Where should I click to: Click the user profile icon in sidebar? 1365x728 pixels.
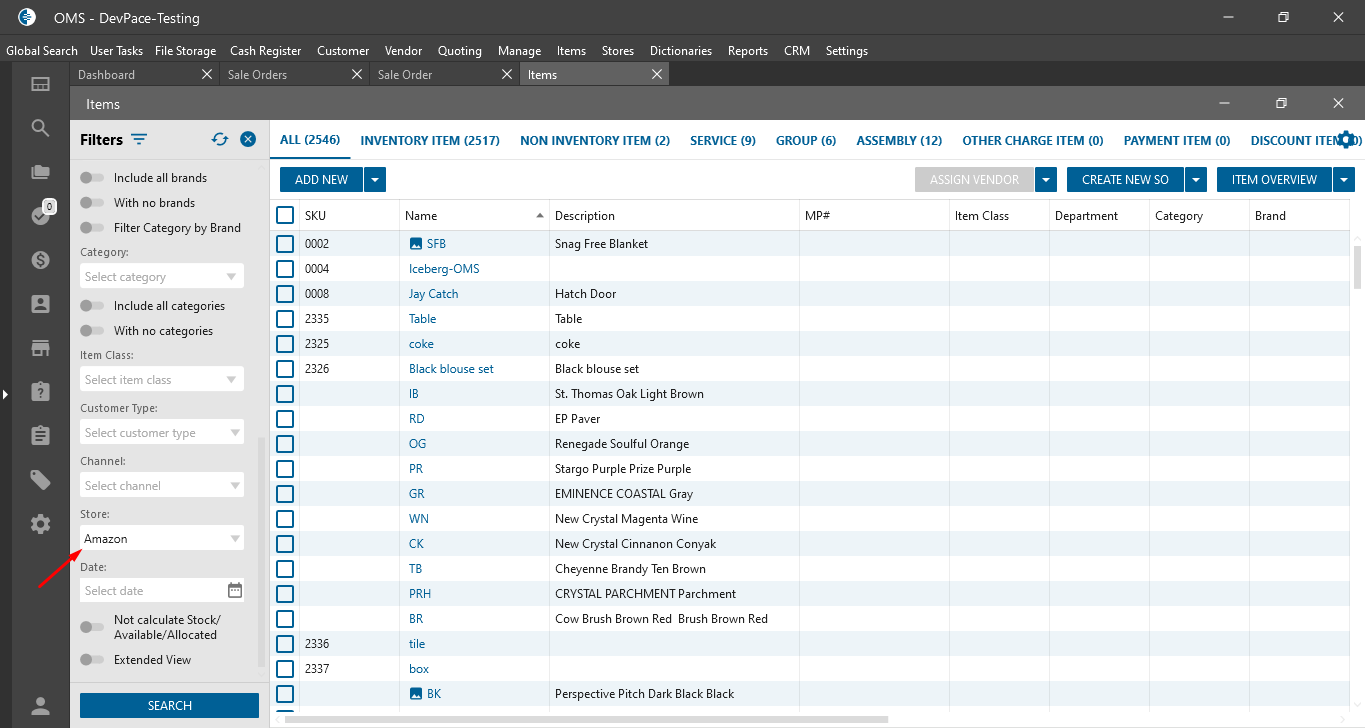point(40,706)
